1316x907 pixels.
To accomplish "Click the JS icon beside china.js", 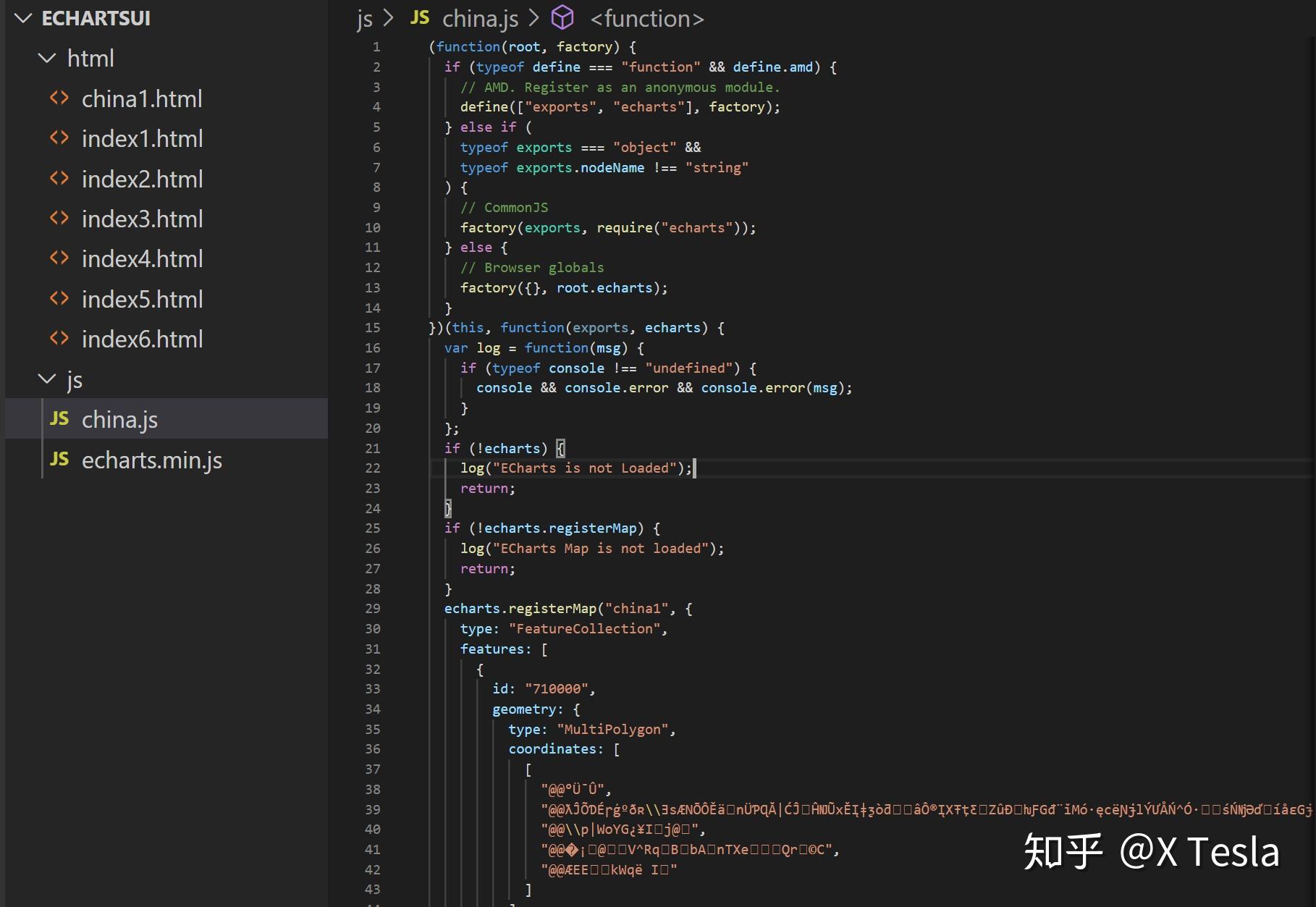I will tap(60, 418).
